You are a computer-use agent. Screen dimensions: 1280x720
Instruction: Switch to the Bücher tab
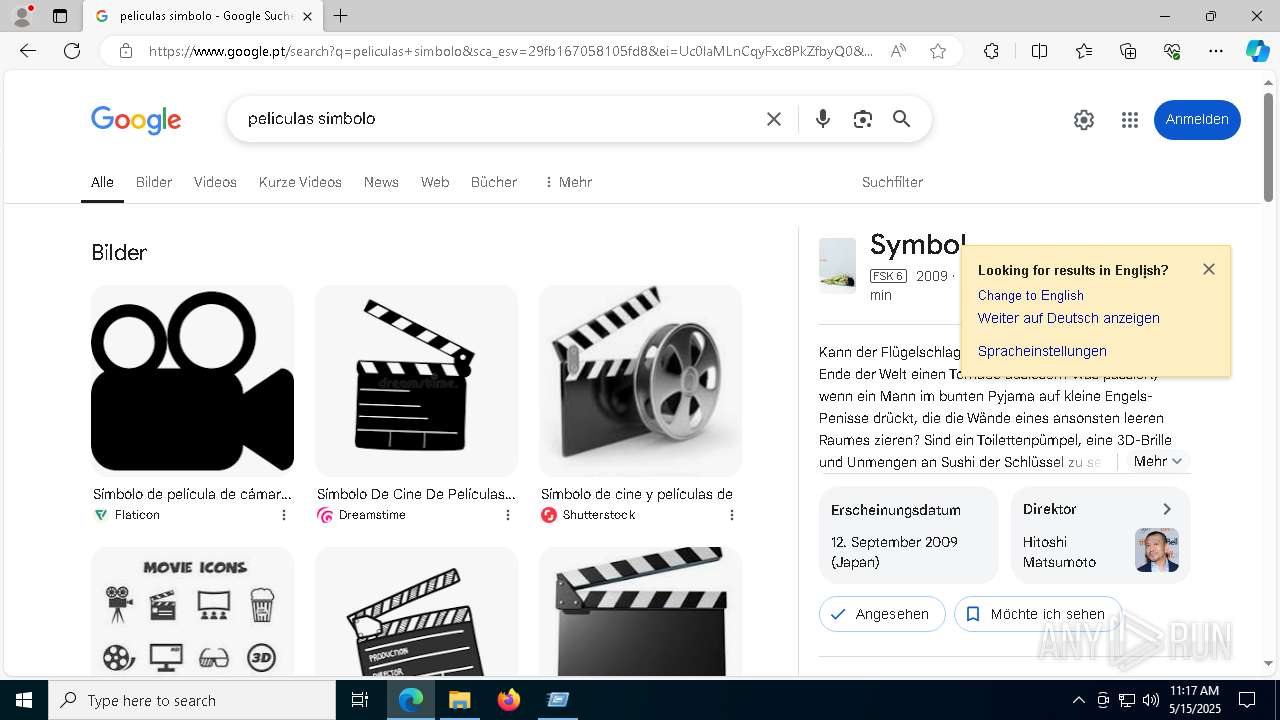tap(494, 182)
